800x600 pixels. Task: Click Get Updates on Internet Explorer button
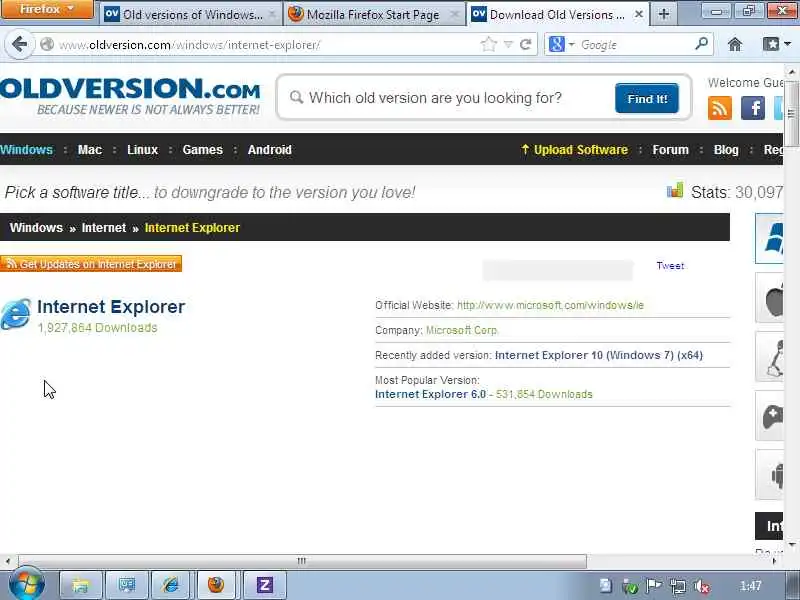[x=91, y=264]
